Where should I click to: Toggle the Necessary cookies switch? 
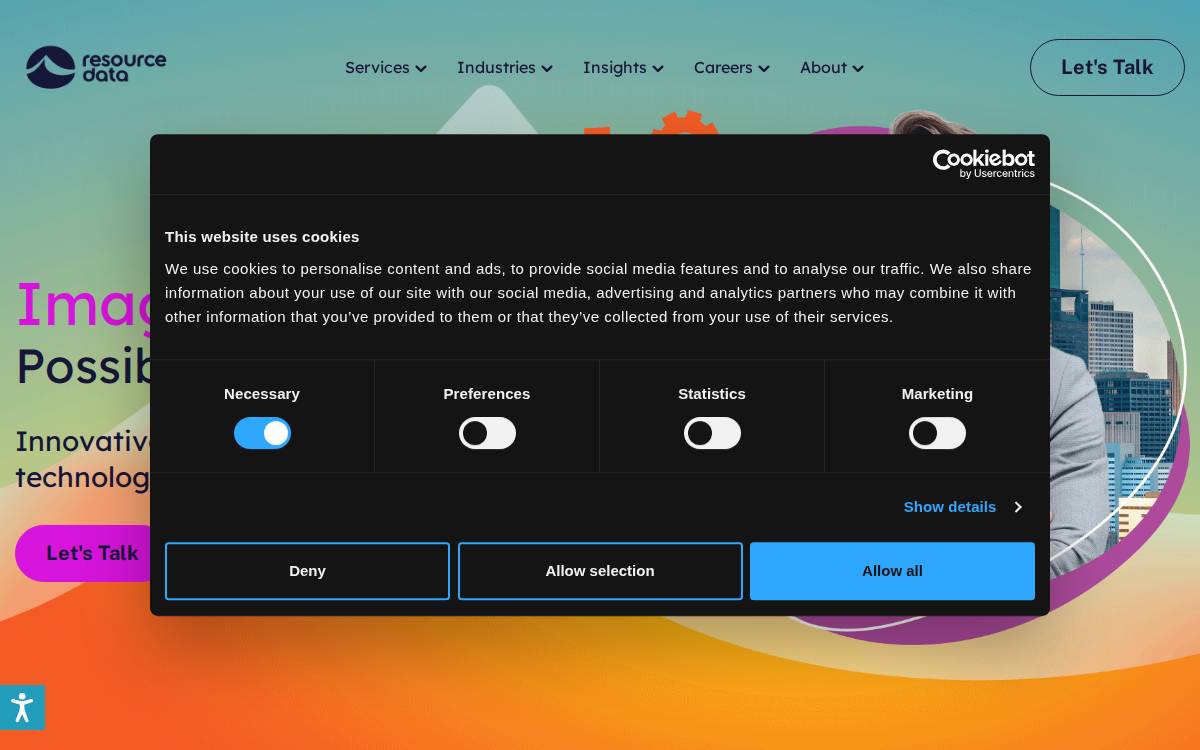[x=262, y=433]
